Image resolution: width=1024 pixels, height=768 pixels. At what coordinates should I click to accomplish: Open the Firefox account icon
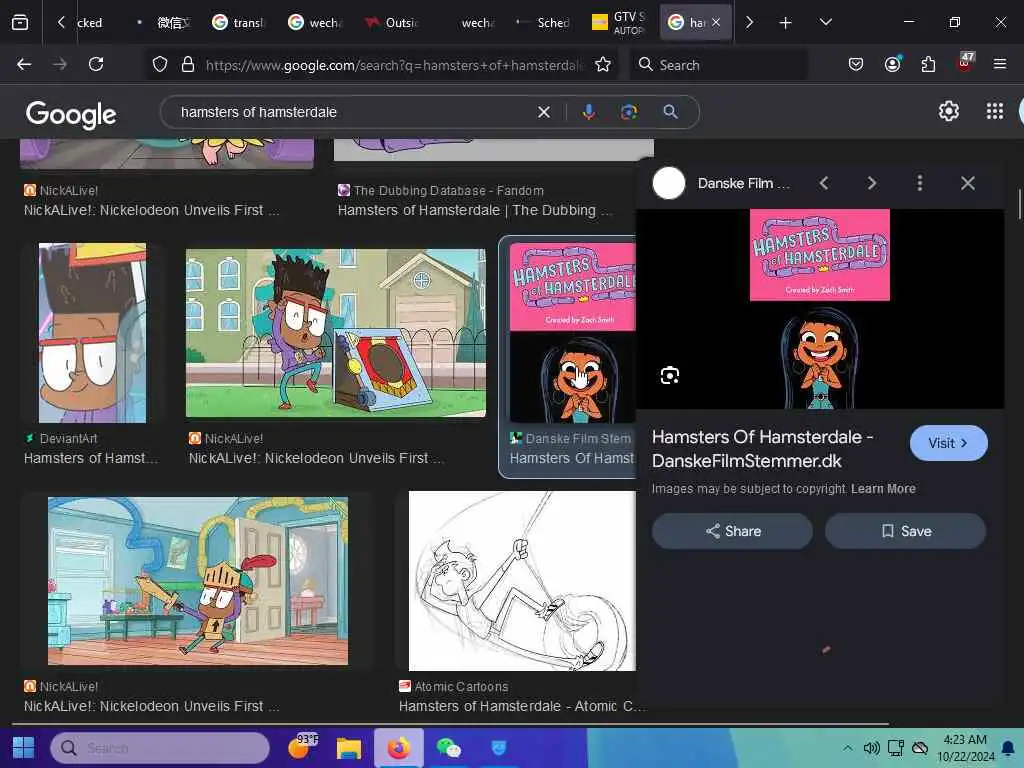[892, 64]
